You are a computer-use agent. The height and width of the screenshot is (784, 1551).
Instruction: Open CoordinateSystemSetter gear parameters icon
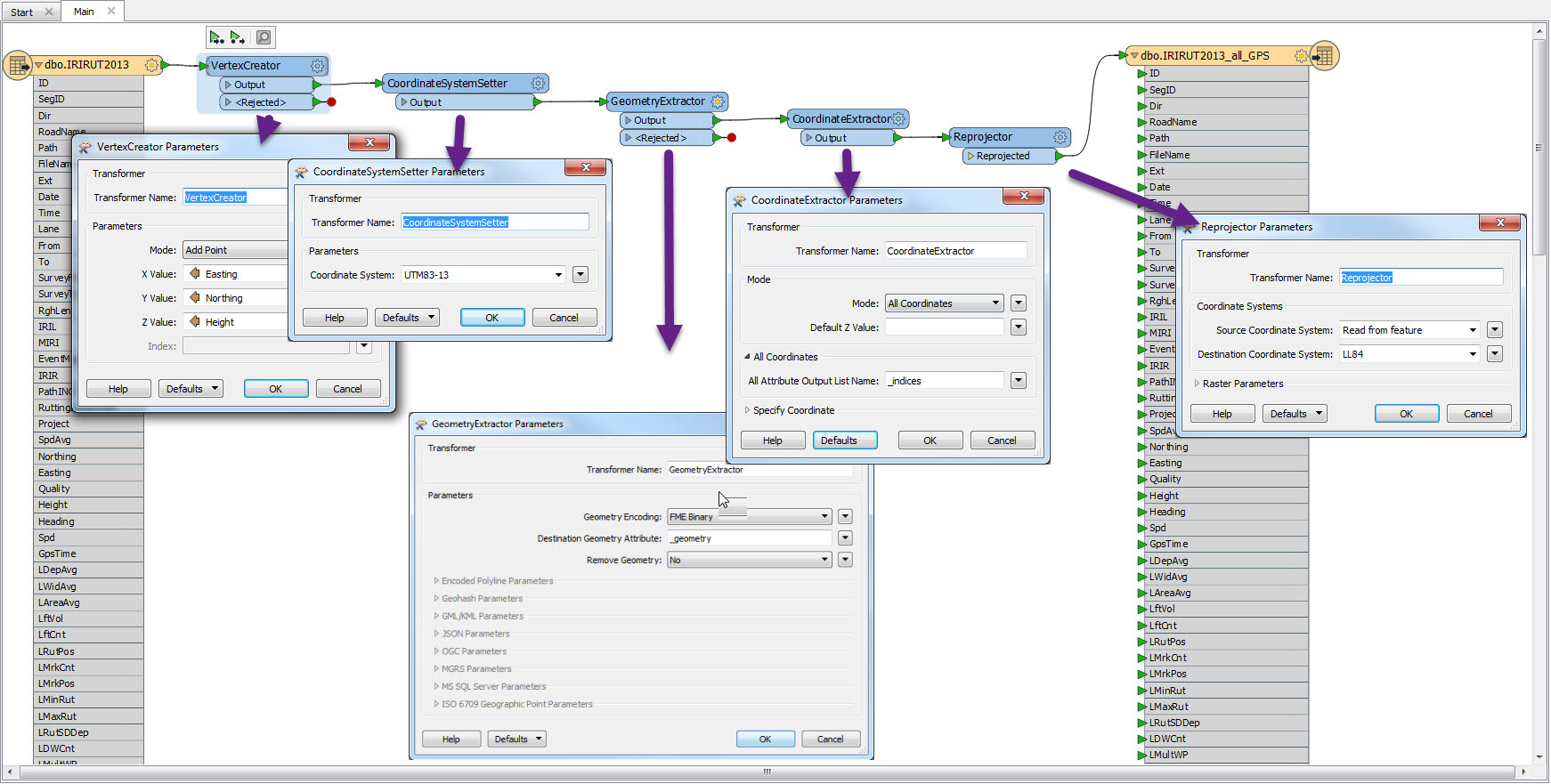(x=538, y=84)
